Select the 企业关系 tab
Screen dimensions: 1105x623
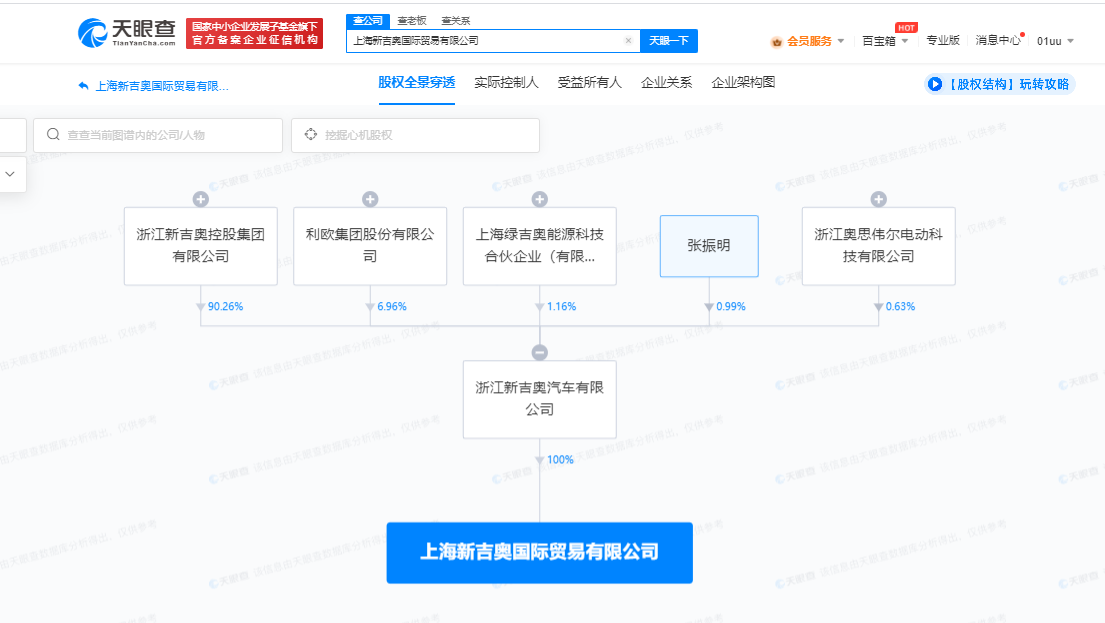(666, 83)
